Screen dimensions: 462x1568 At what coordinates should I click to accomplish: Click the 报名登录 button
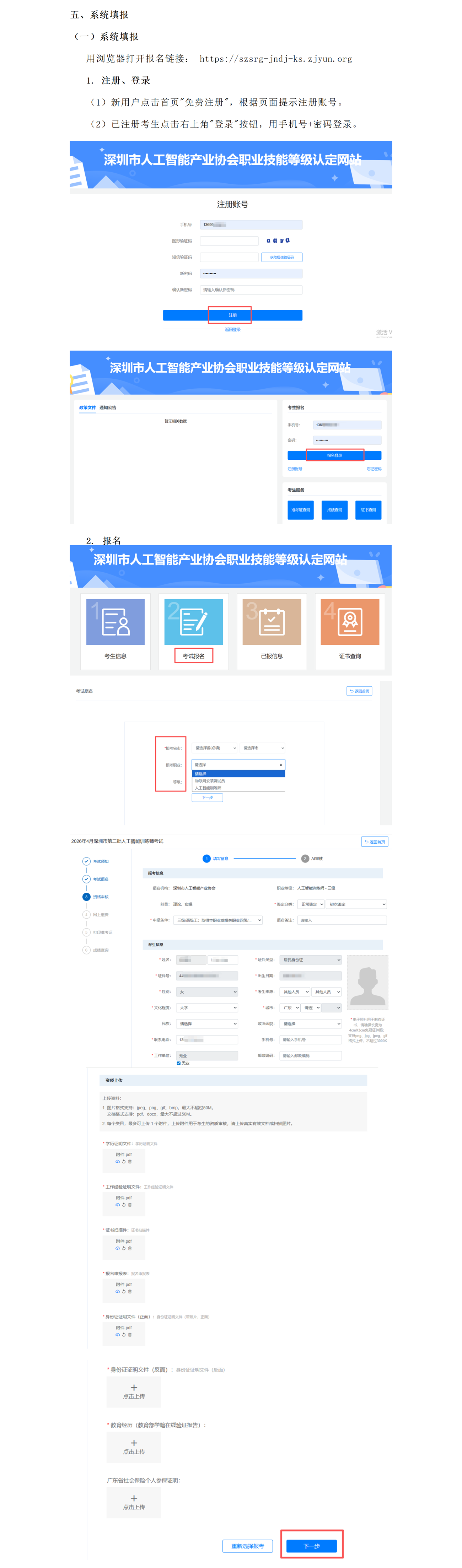pyautogui.click(x=334, y=455)
